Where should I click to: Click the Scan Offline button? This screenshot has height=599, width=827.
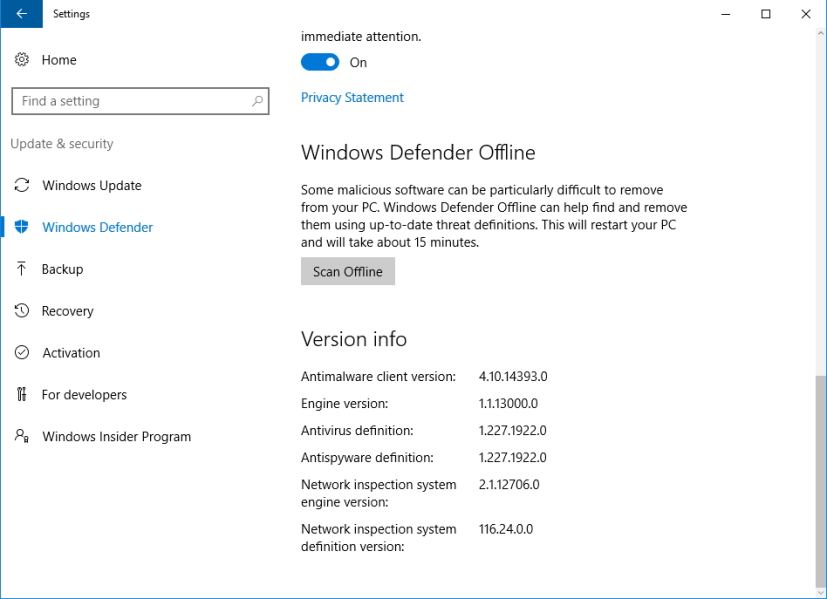pos(348,272)
